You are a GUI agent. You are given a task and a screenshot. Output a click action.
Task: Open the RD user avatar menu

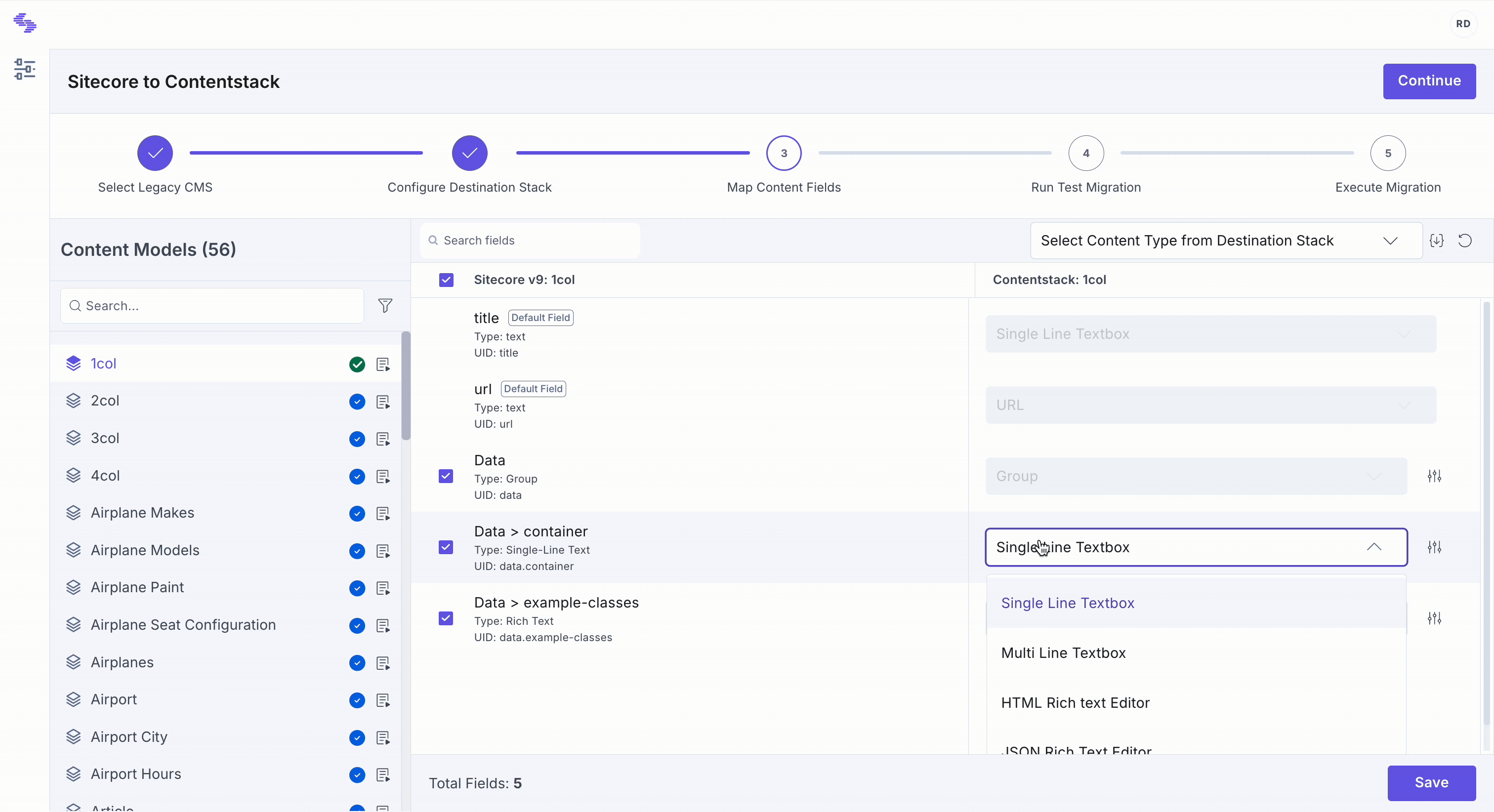click(1463, 24)
